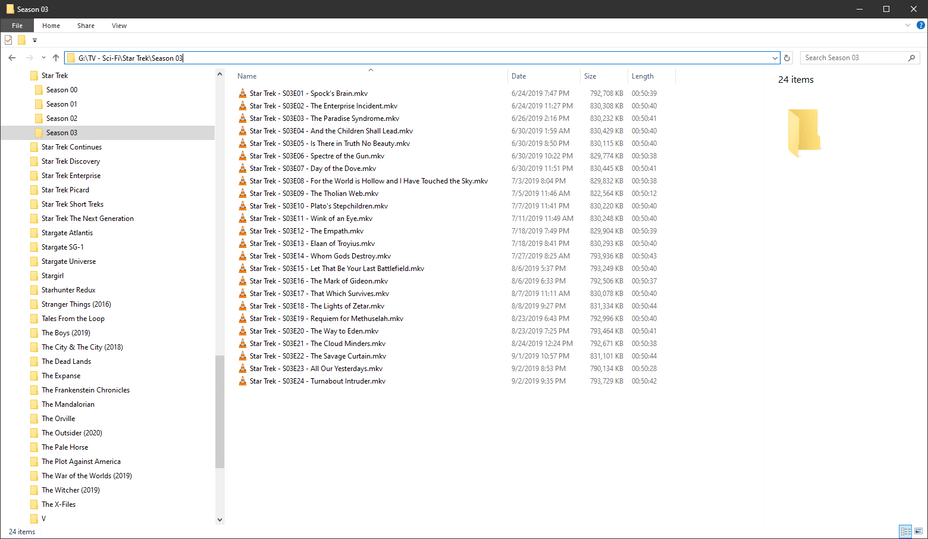Click the search magnifier icon
This screenshot has width=928, height=539.
pos(911,58)
